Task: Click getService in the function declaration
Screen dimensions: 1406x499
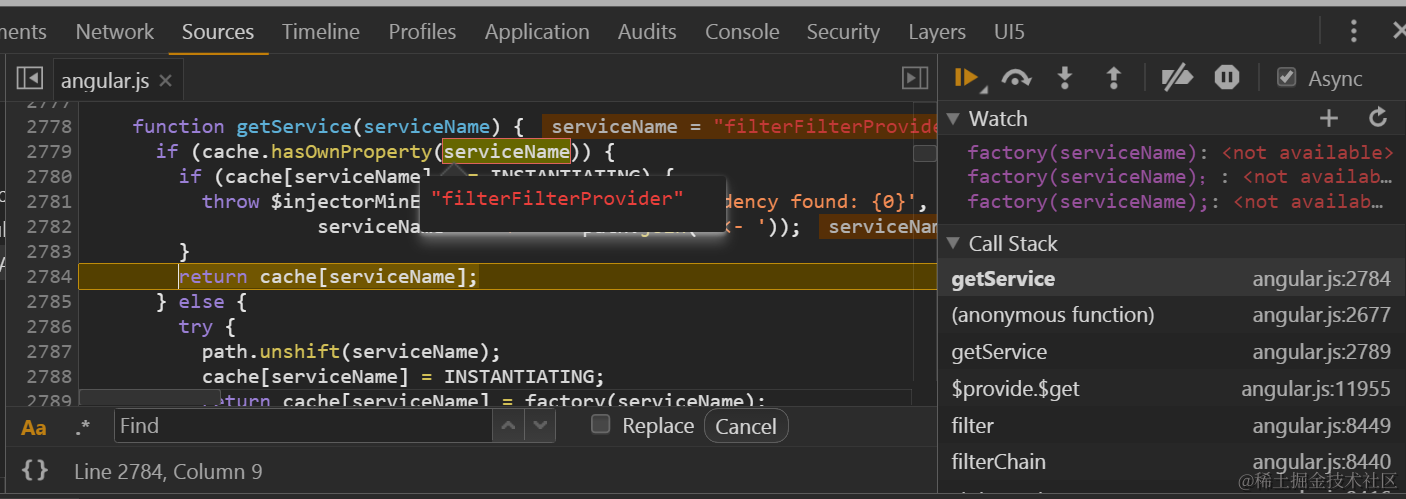Action: (x=293, y=127)
